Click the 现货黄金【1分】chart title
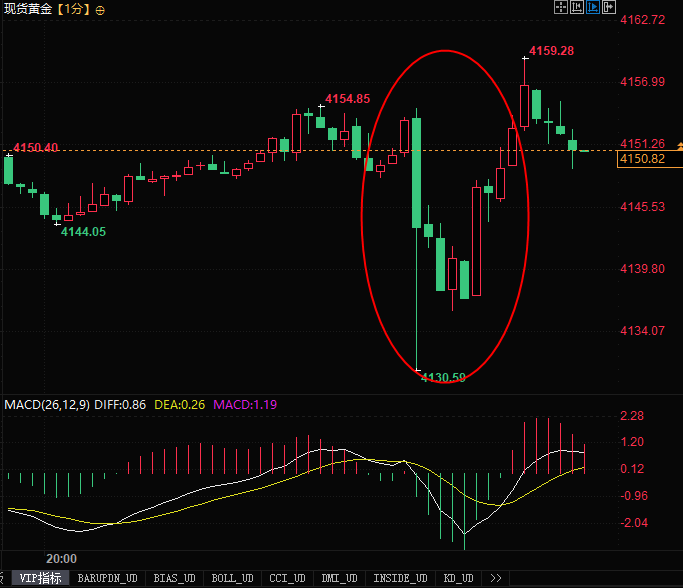This screenshot has height=588, width=683. coord(47,9)
